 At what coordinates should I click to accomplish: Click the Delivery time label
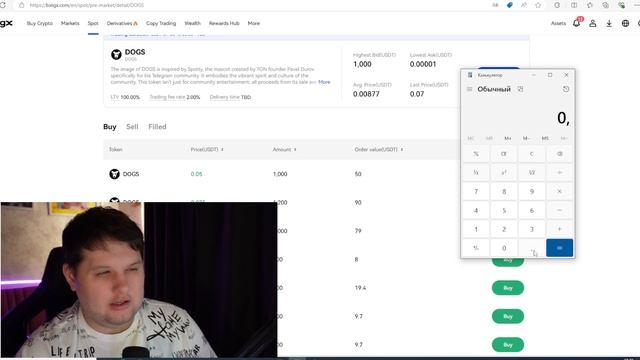pos(224,97)
